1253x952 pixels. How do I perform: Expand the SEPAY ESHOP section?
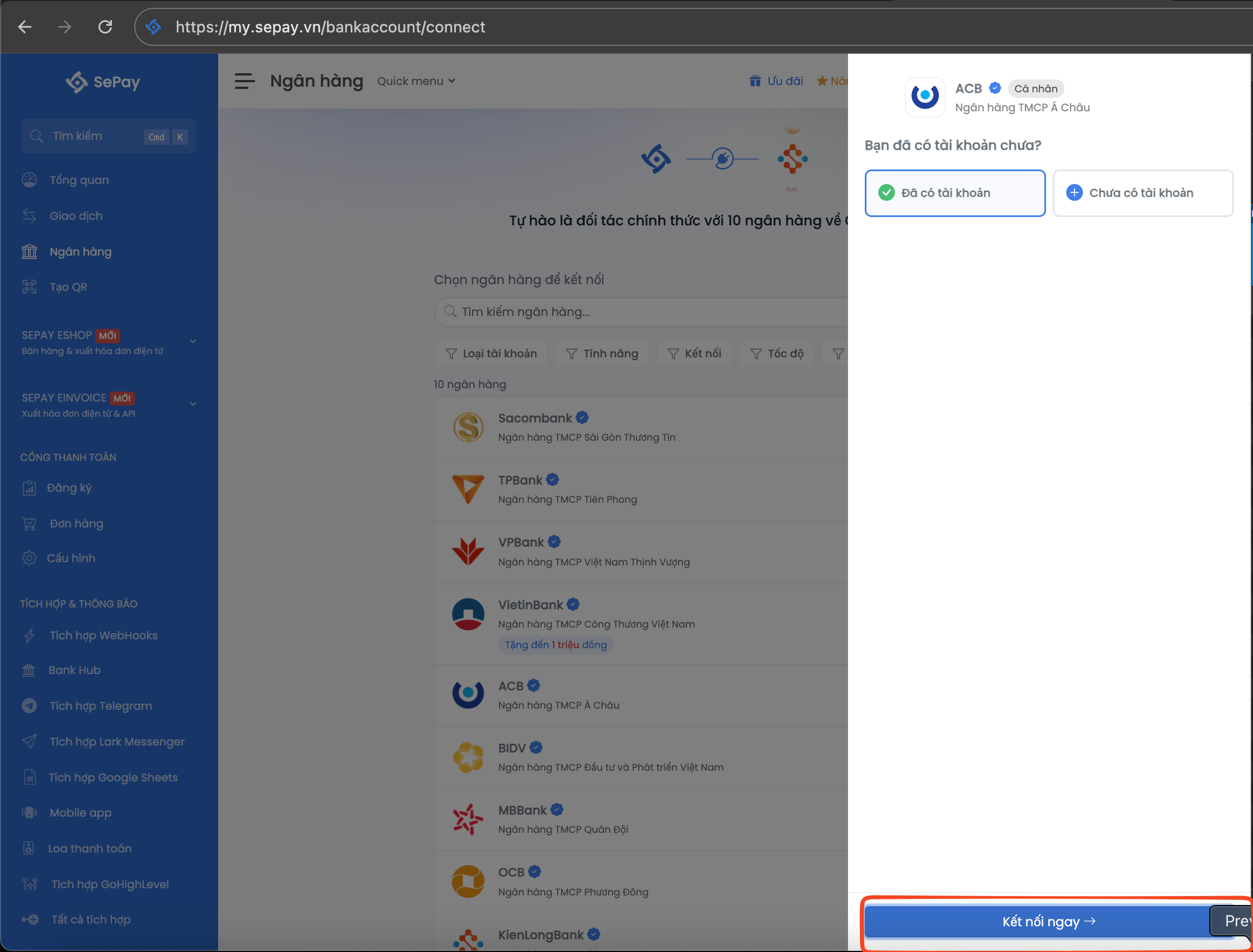(x=192, y=341)
